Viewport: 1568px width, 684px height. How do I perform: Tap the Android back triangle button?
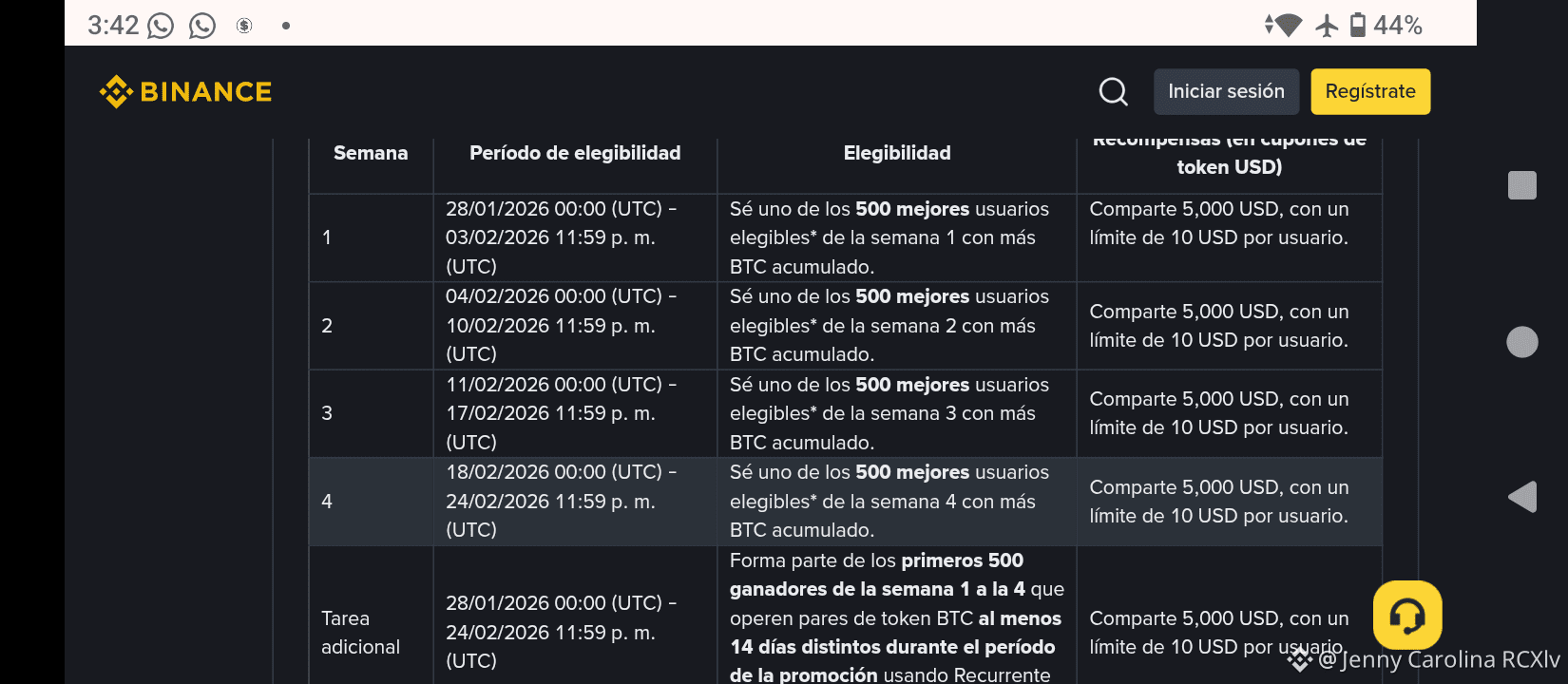coord(1522,497)
